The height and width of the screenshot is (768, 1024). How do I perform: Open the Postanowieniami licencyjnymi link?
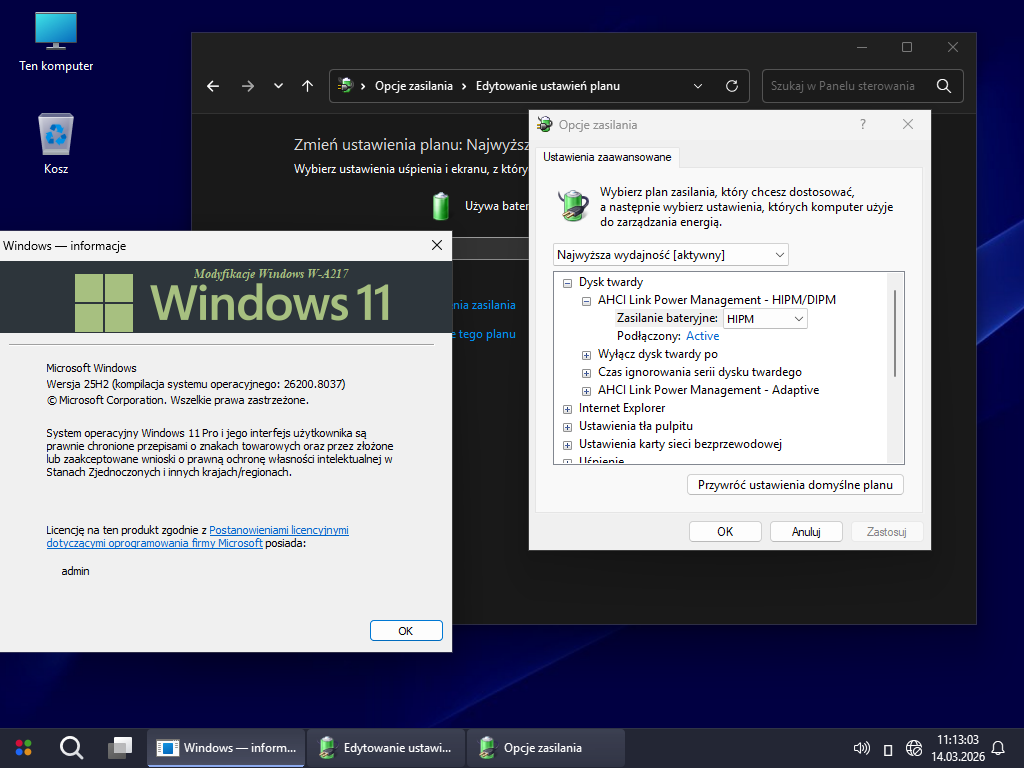click(279, 530)
